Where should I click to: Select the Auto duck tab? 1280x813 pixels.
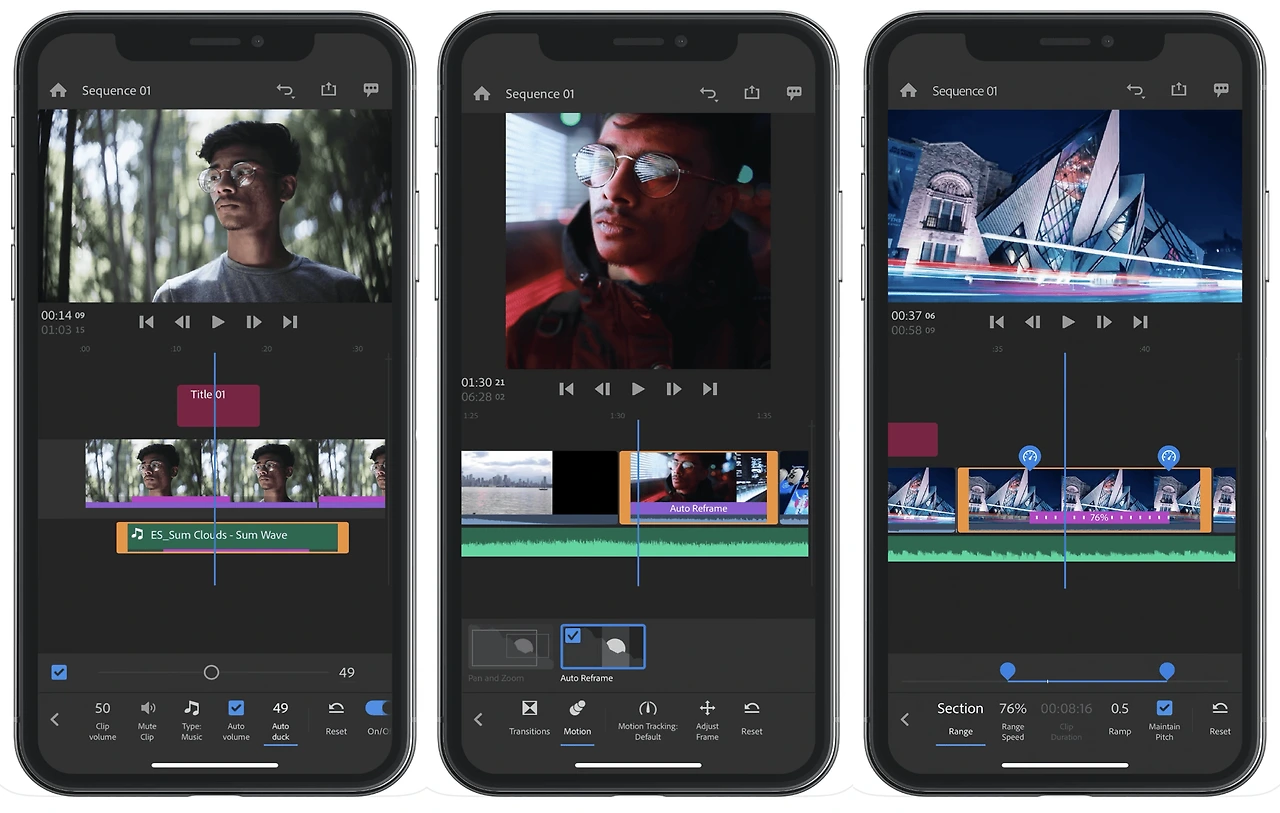281,721
